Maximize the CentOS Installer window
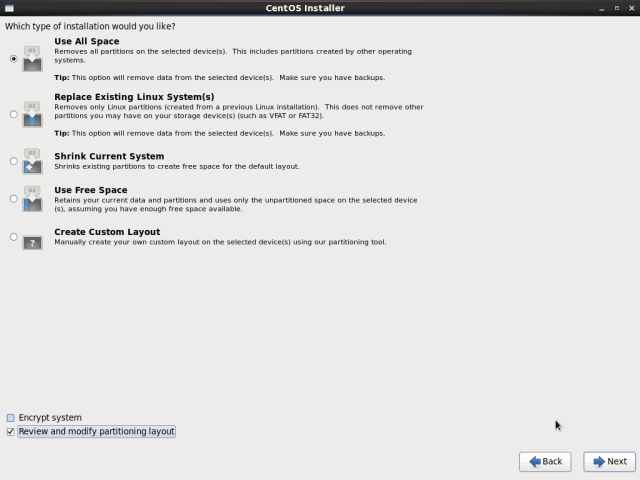Screen dimensions: 640x480 [617, 8]
